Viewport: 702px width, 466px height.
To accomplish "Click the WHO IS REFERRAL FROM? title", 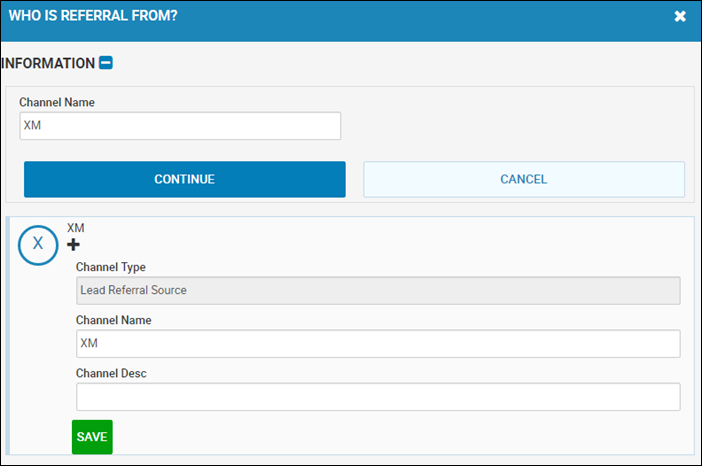I will [x=93, y=16].
